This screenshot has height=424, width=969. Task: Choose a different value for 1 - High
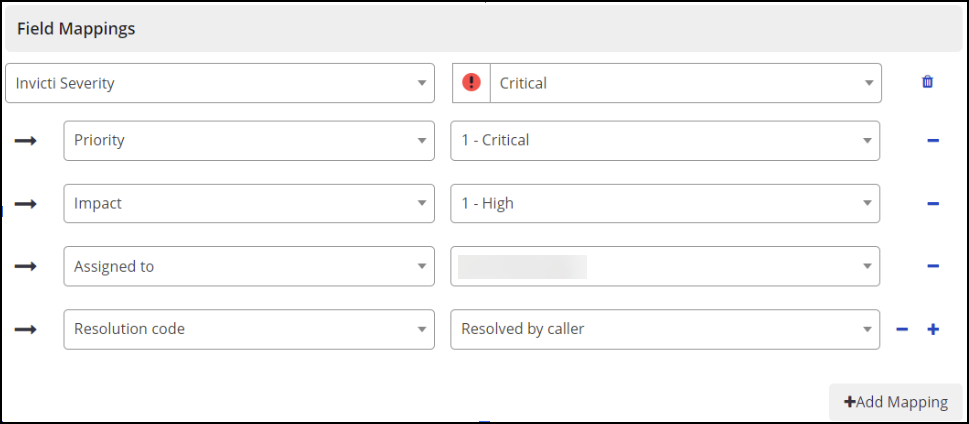665,203
